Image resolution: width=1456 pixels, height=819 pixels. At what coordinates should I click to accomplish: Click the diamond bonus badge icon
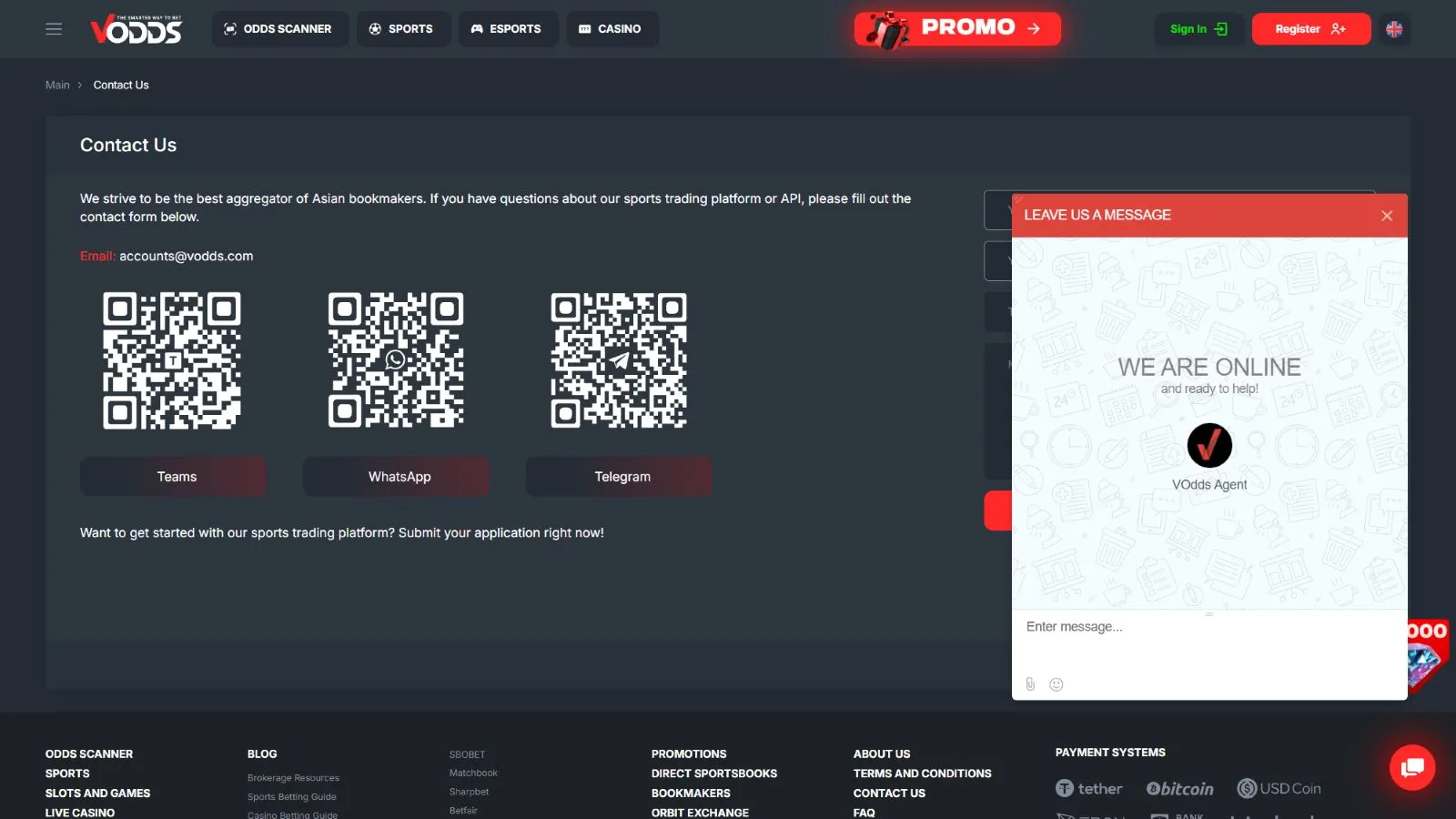1428,655
